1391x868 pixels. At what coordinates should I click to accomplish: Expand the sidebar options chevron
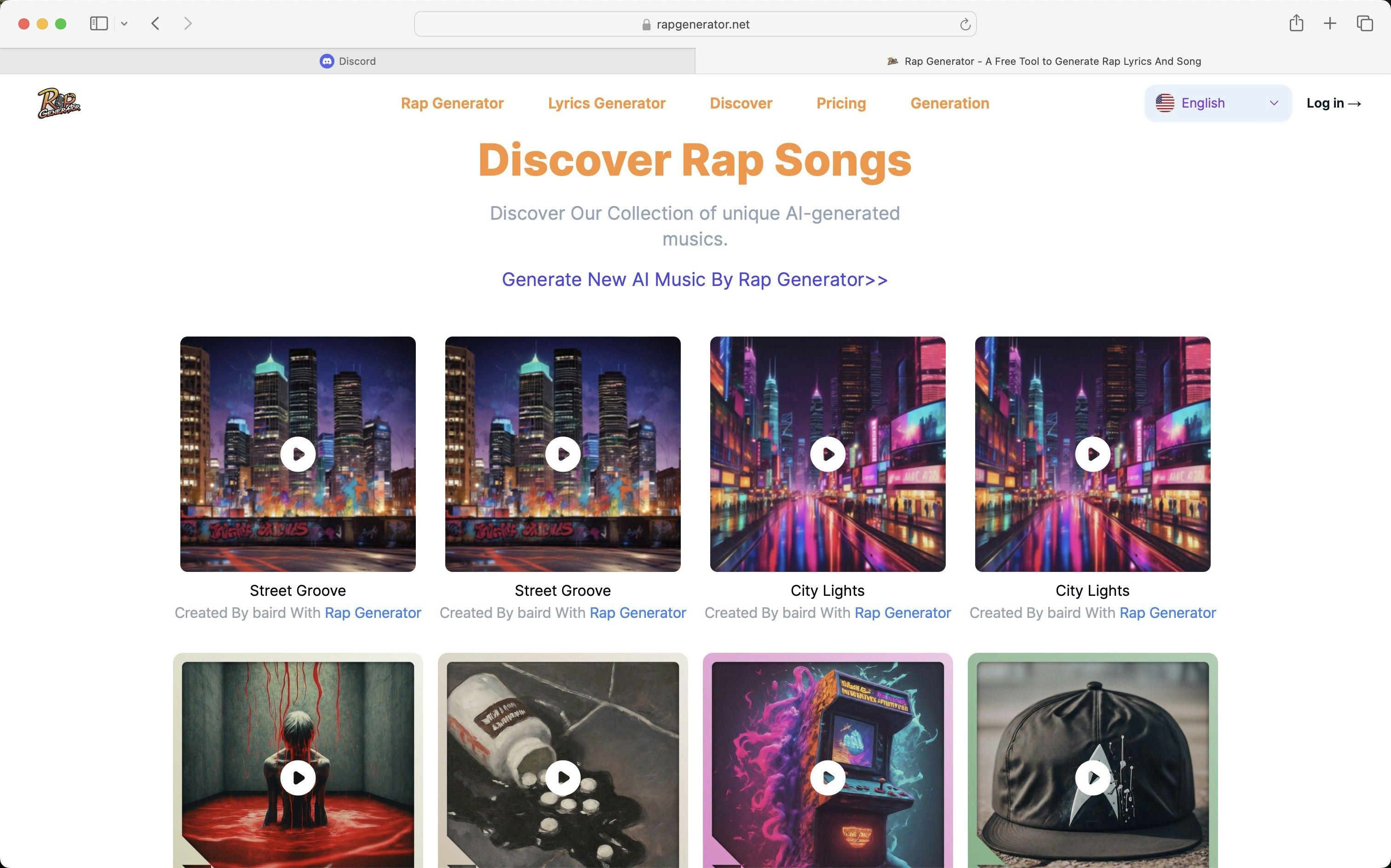pos(124,23)
